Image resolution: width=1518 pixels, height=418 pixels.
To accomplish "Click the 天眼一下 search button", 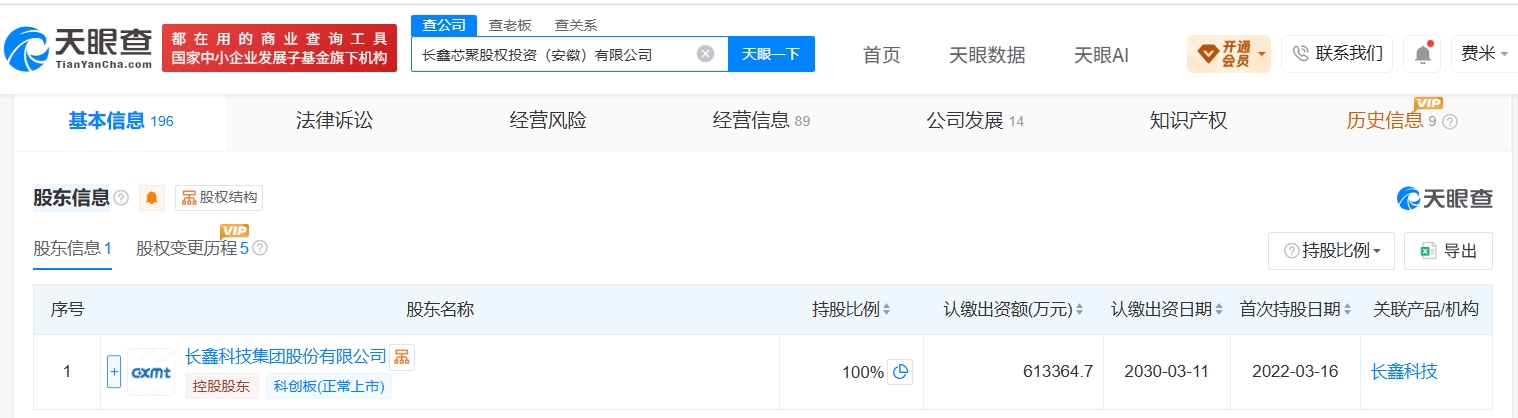I will click(x=771, y=54).
